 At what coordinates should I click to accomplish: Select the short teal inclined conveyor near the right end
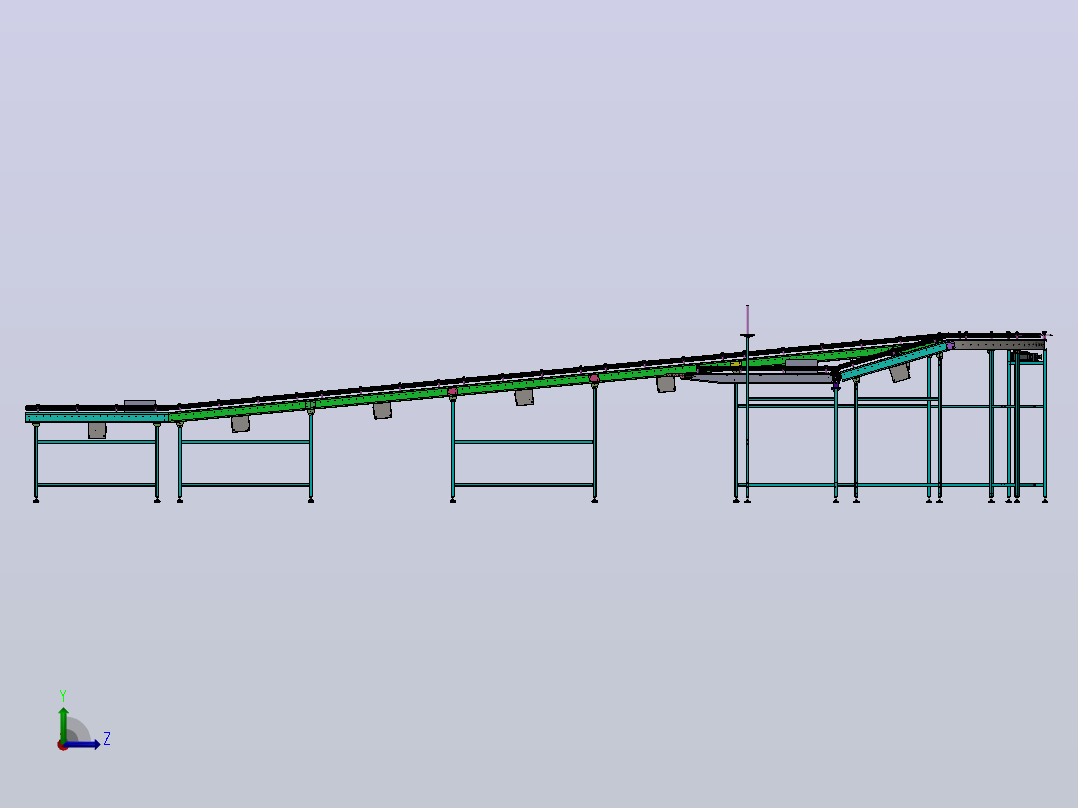click(894, 361)
